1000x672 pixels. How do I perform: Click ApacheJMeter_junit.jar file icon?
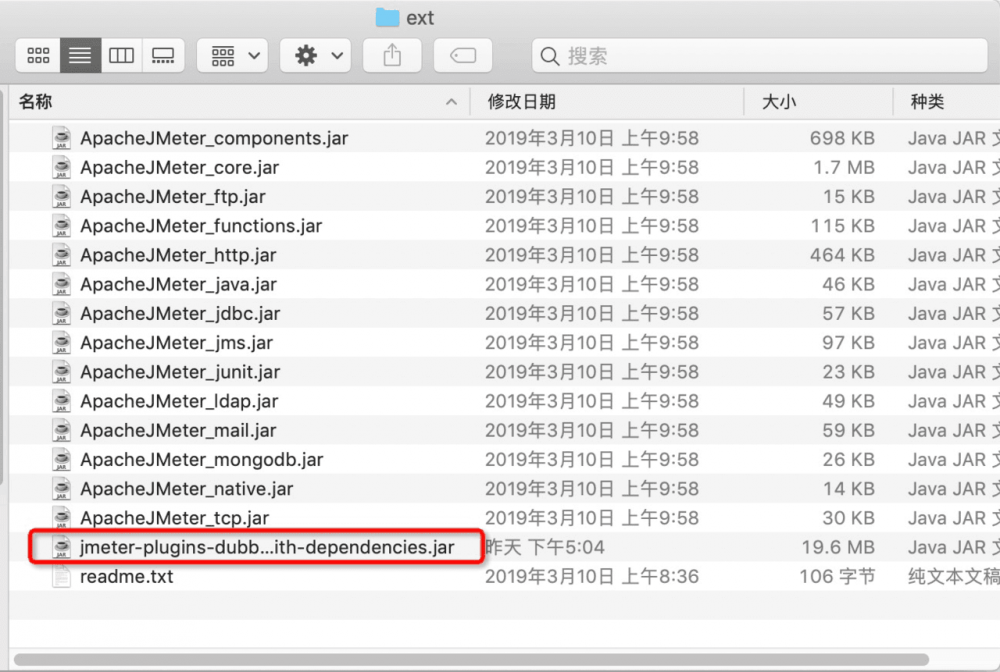point(61,372)
